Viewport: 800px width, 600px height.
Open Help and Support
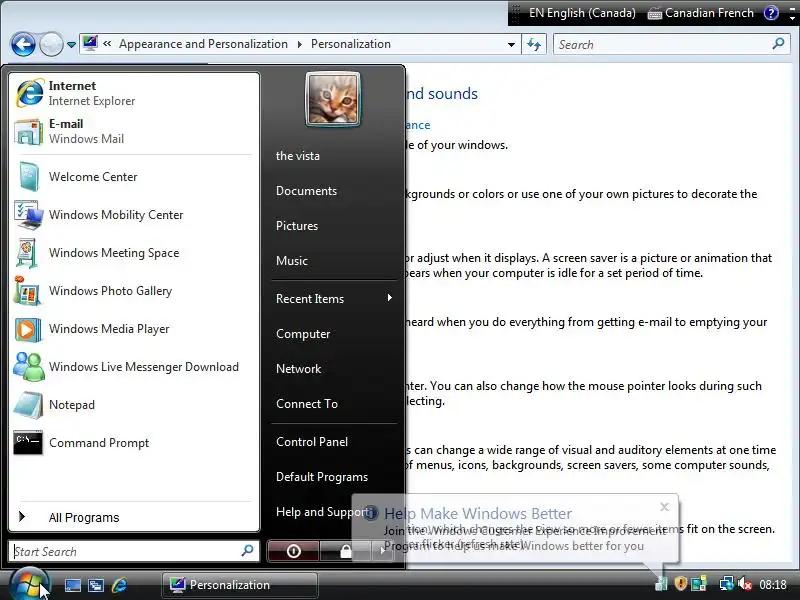(x=321, y=512)
